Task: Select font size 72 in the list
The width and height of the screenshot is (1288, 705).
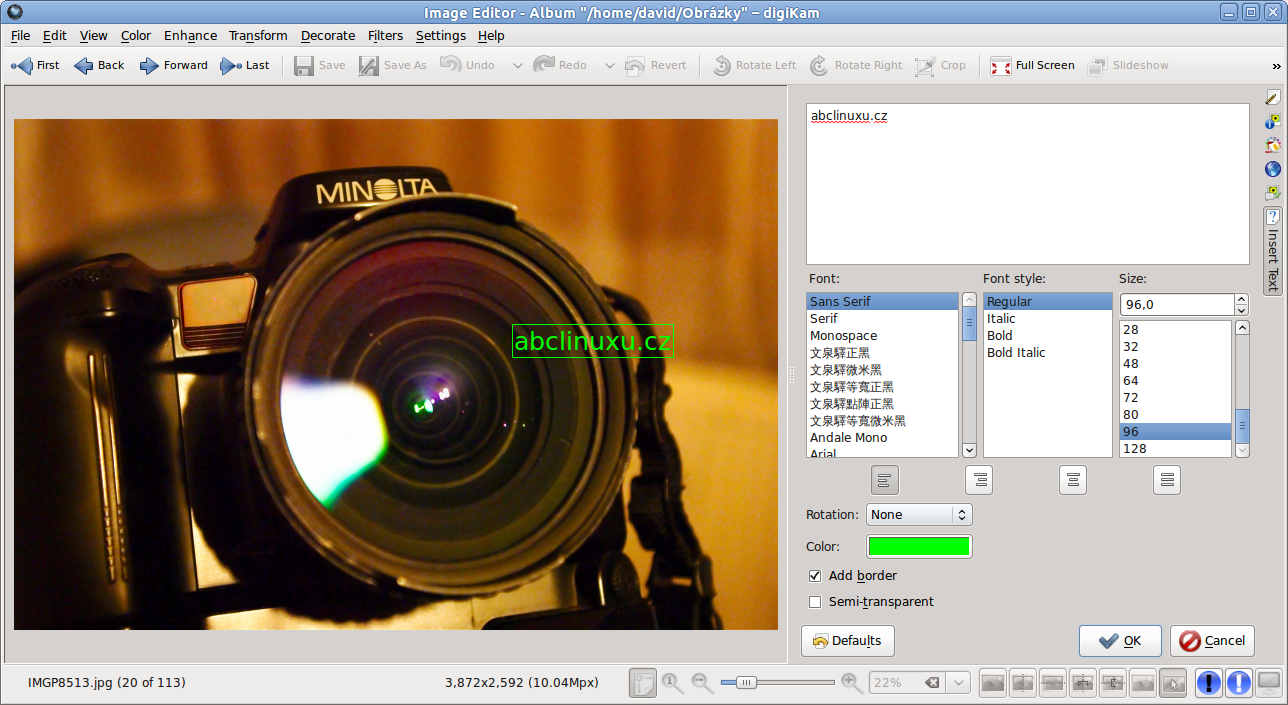Action: coord(1175,398)
